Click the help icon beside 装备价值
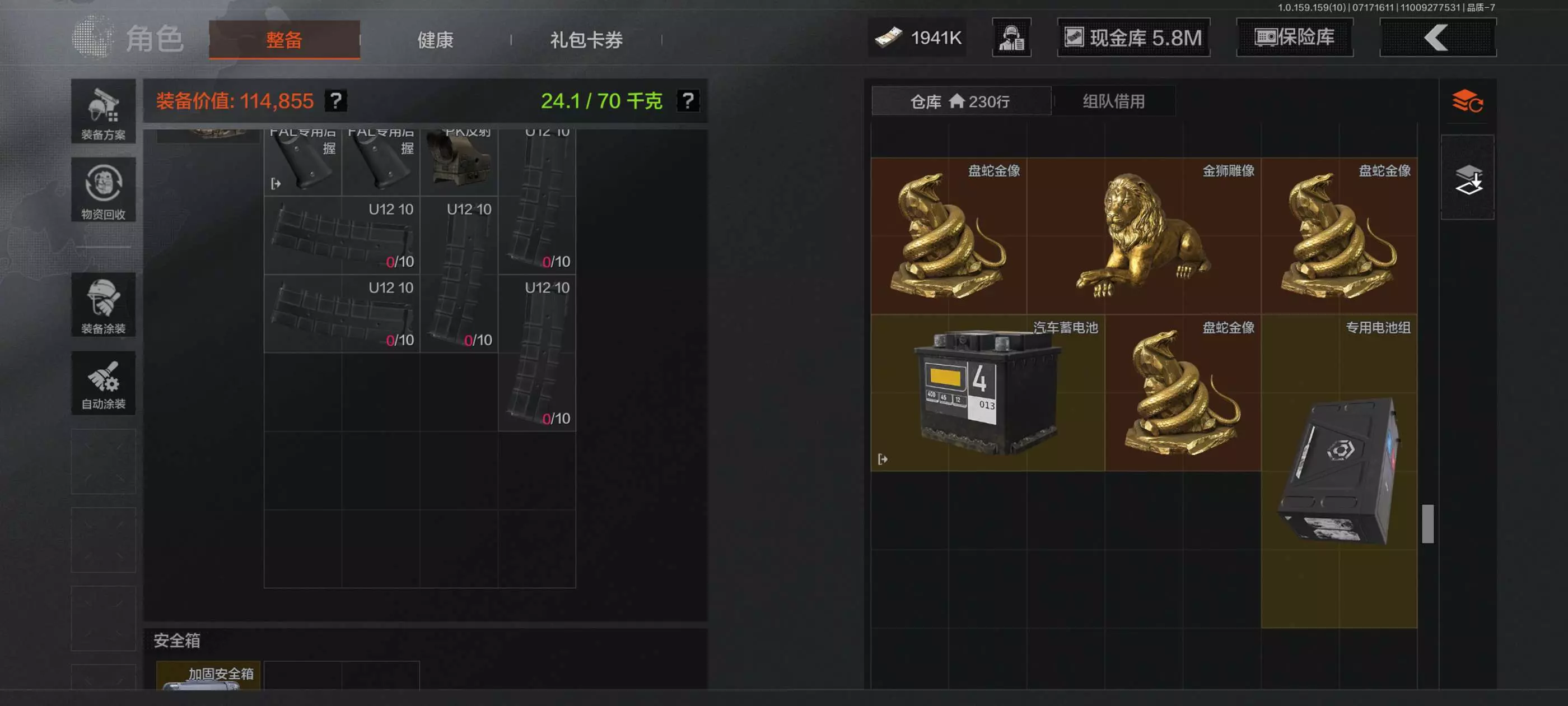This screenshot has width=1568, height=706. tap(335, 100)
